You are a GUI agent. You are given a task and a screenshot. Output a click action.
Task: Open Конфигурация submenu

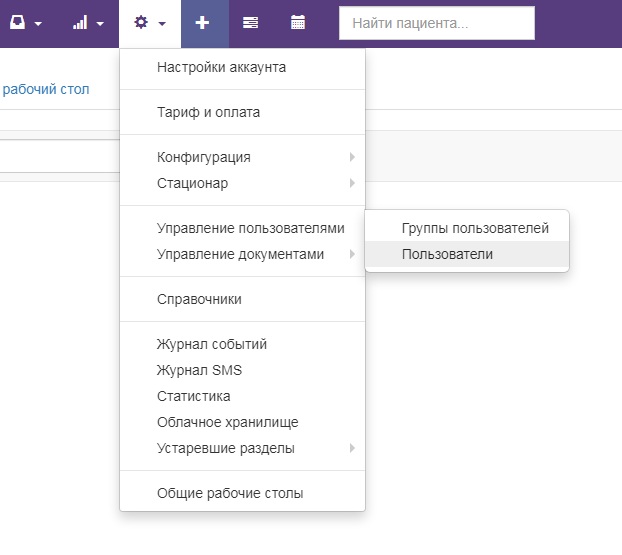click(242, 157)
